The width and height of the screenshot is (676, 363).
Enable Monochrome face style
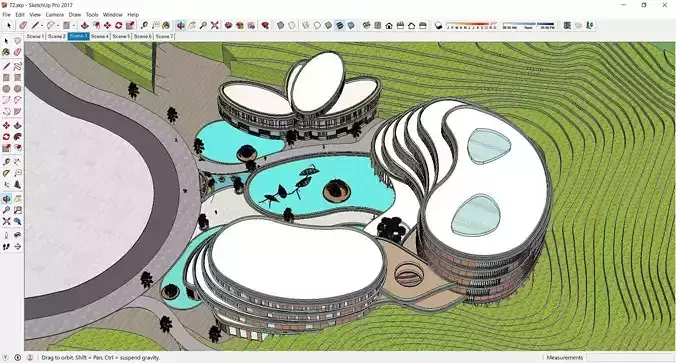tap(351, 25)
